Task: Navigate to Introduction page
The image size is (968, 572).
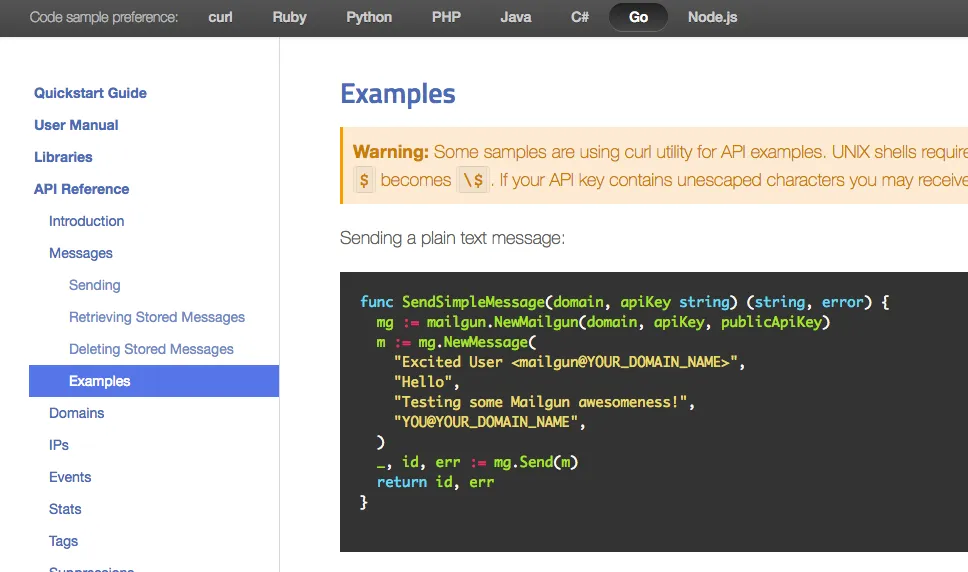Action: tap(86, 222)
